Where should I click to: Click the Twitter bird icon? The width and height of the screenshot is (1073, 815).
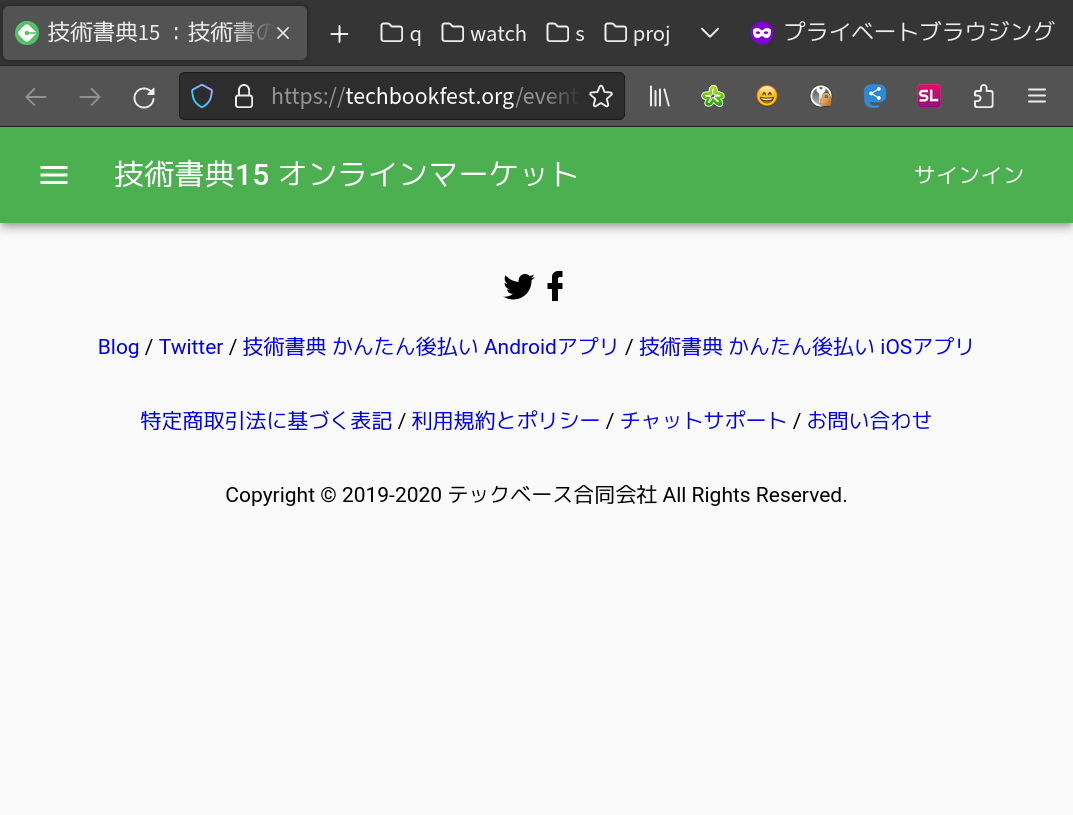519,286
